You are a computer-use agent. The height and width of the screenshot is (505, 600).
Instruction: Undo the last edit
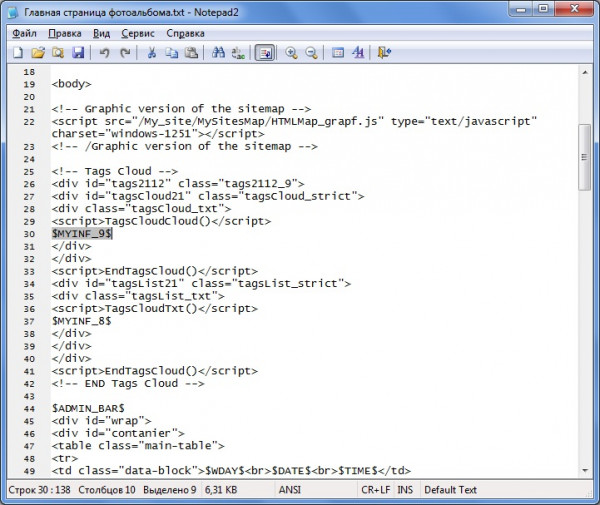pos(104,52)
